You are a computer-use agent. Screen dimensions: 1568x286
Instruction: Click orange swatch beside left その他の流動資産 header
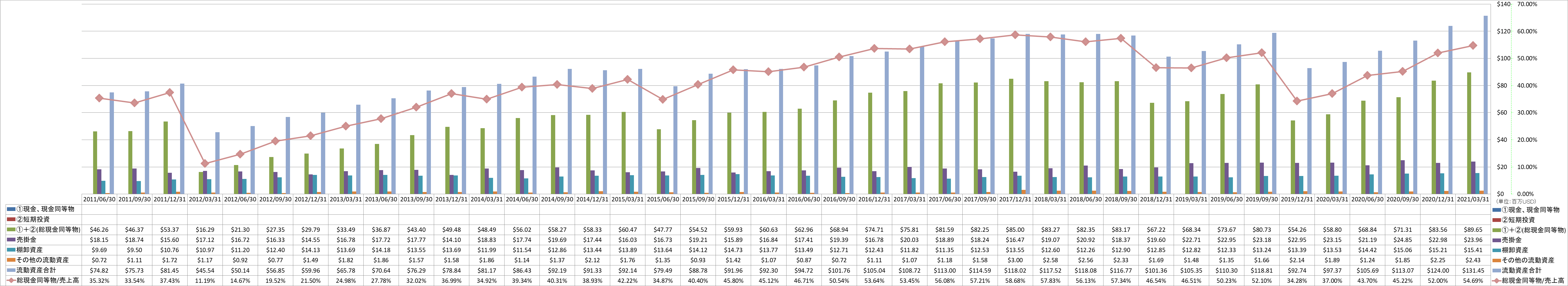(10, 260)
